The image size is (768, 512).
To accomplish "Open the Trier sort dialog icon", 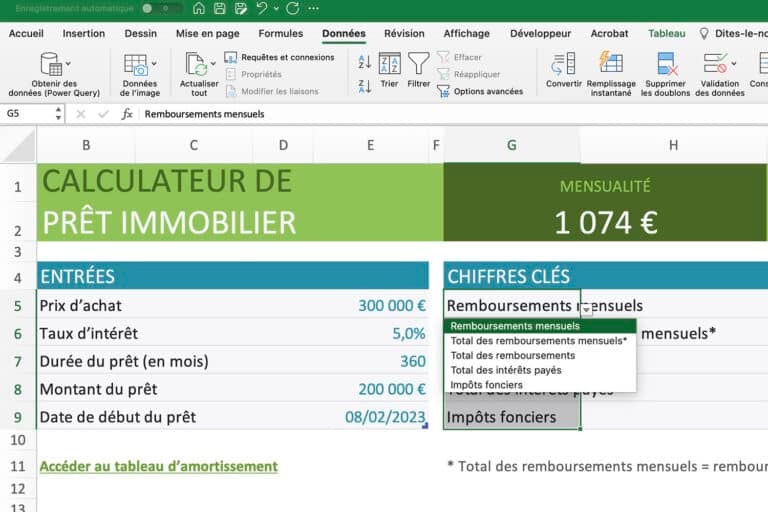I will pos(389,65).
